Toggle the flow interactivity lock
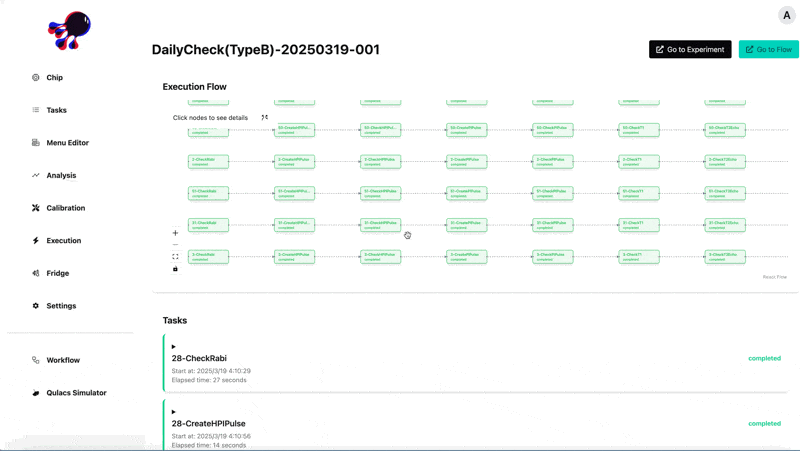 (175, 269)
